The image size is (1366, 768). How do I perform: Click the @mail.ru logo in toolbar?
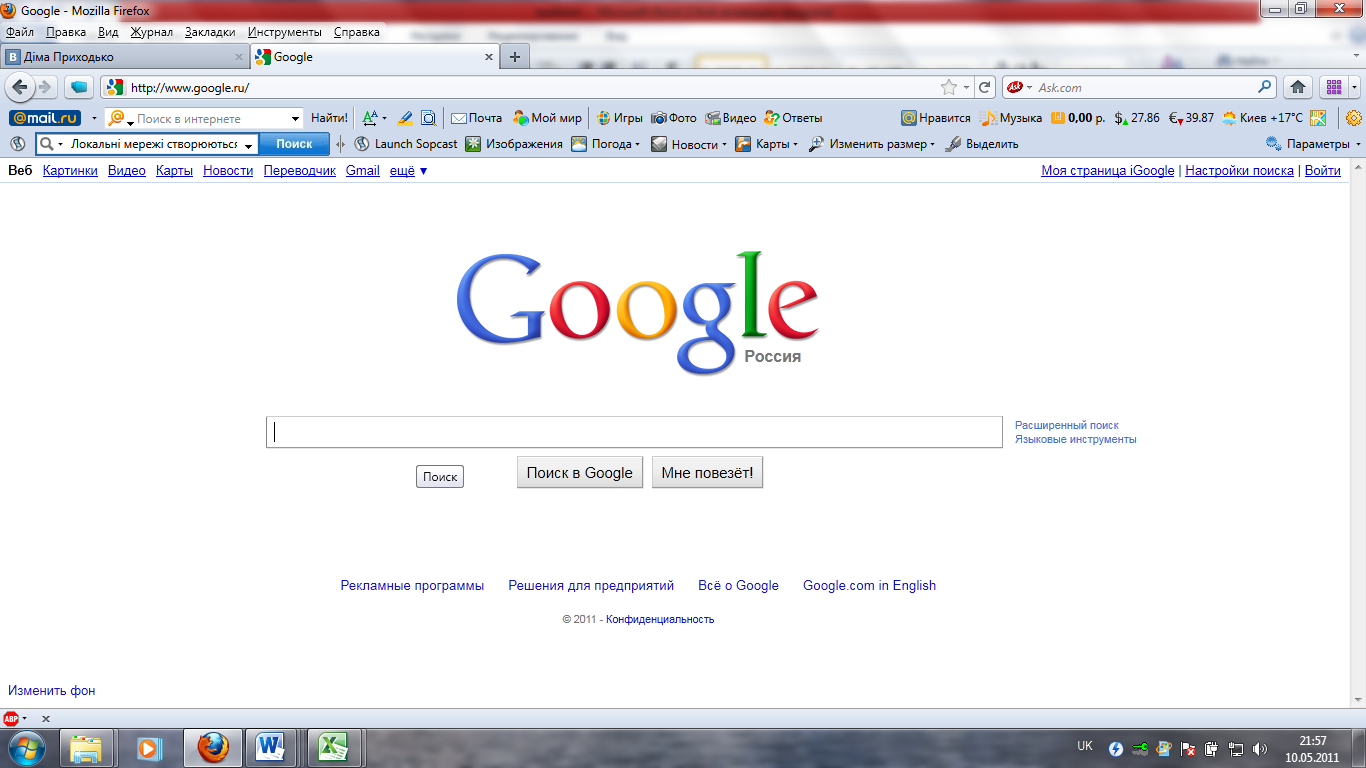[46, 118]
